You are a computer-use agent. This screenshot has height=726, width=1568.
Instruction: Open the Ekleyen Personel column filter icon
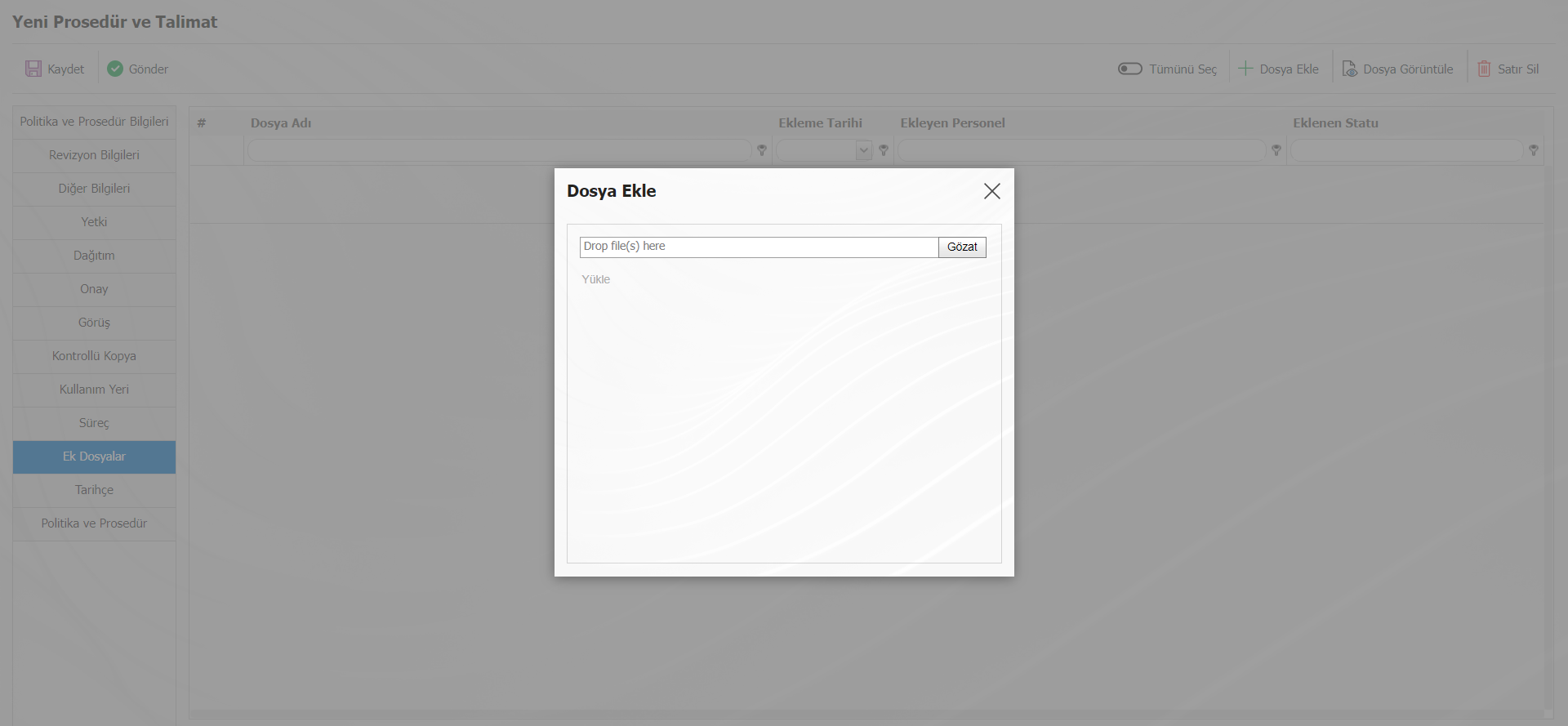pyautogui.click(x=1276, y=150)
